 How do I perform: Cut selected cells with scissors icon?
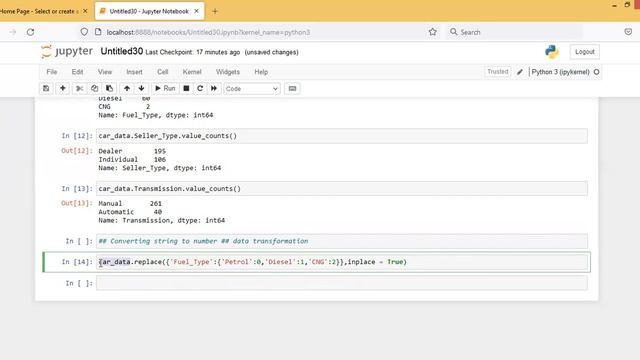pos(79,89)
